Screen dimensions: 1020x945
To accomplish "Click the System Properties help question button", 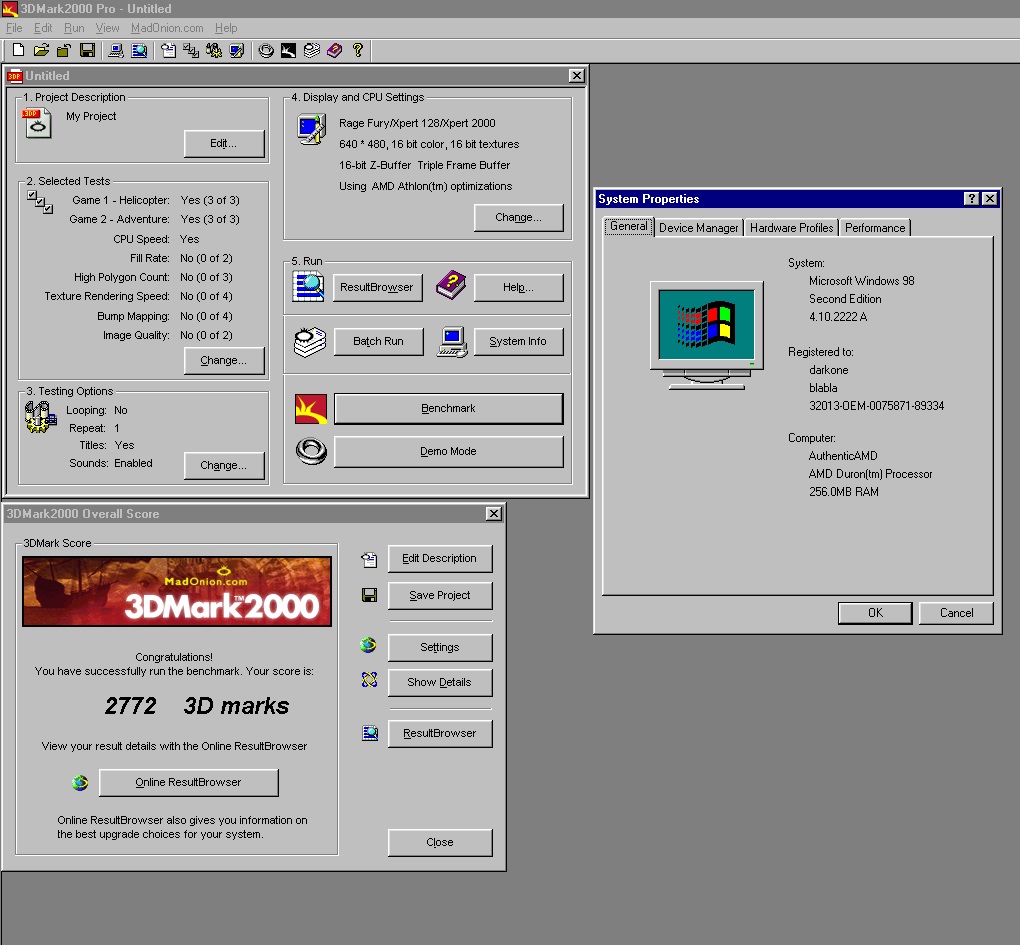I will [x=971, y=199].
